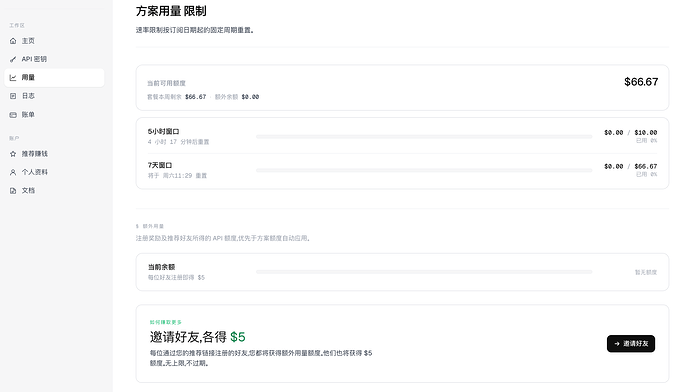The height and width of the screenshot is (392, 690).
Task: Click the $0.00 / $66.67 usage value
Action: pos(631,166)
